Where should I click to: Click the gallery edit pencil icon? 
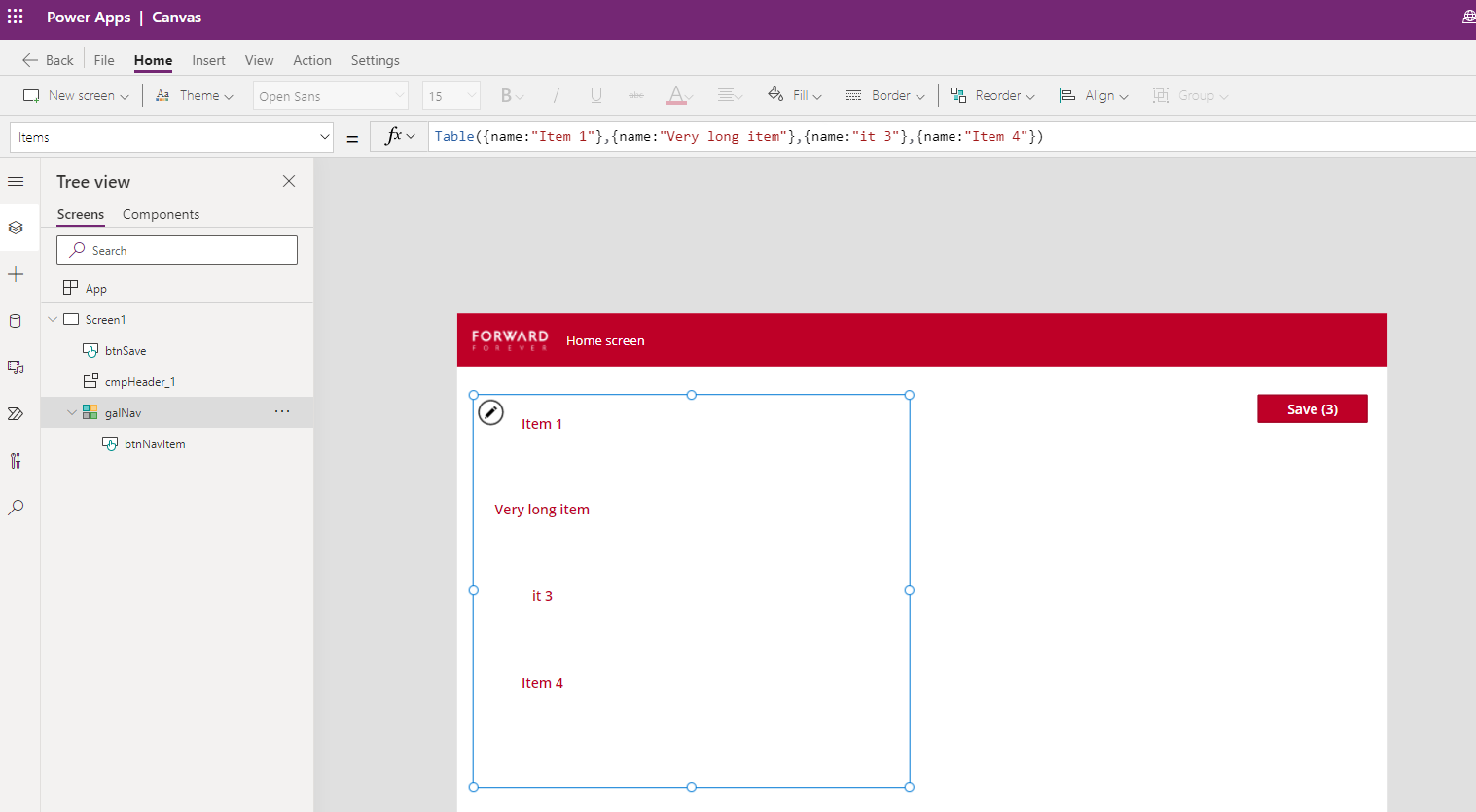click(491, 412)
